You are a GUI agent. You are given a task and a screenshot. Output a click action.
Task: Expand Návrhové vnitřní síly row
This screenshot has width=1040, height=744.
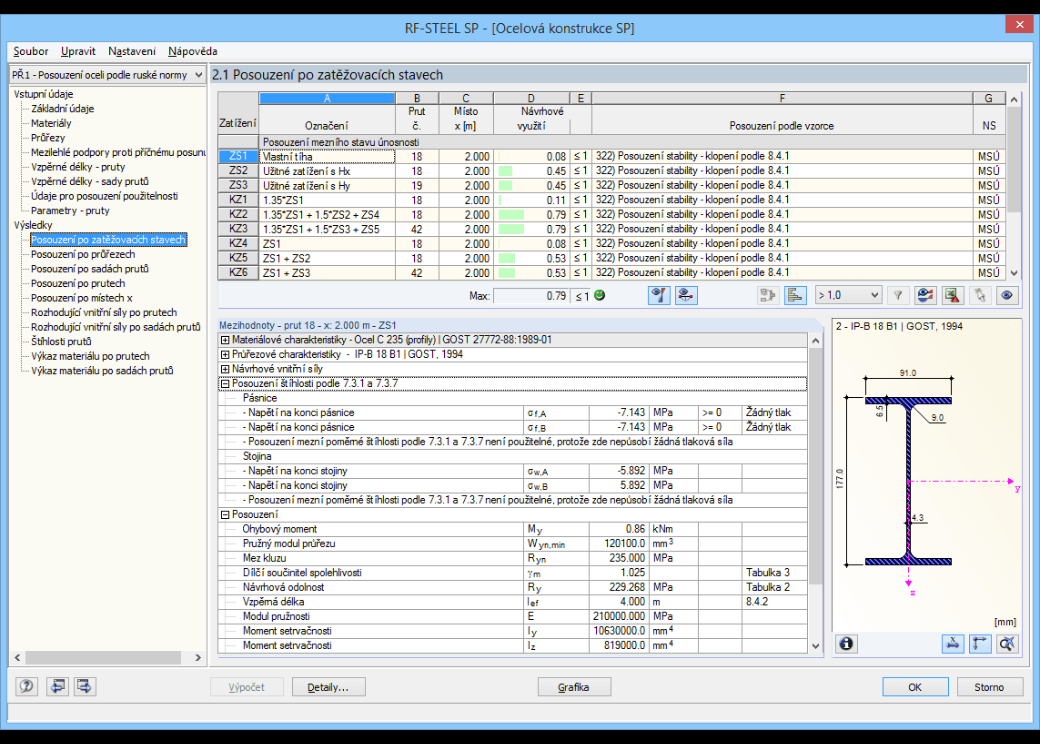coord(225,369)
